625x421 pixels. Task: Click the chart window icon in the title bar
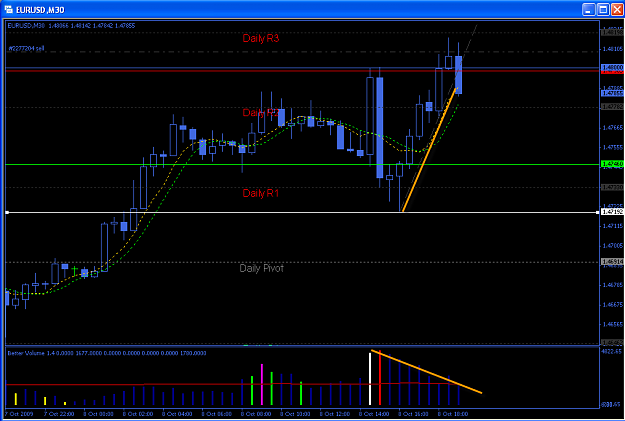tap(8, 9)
